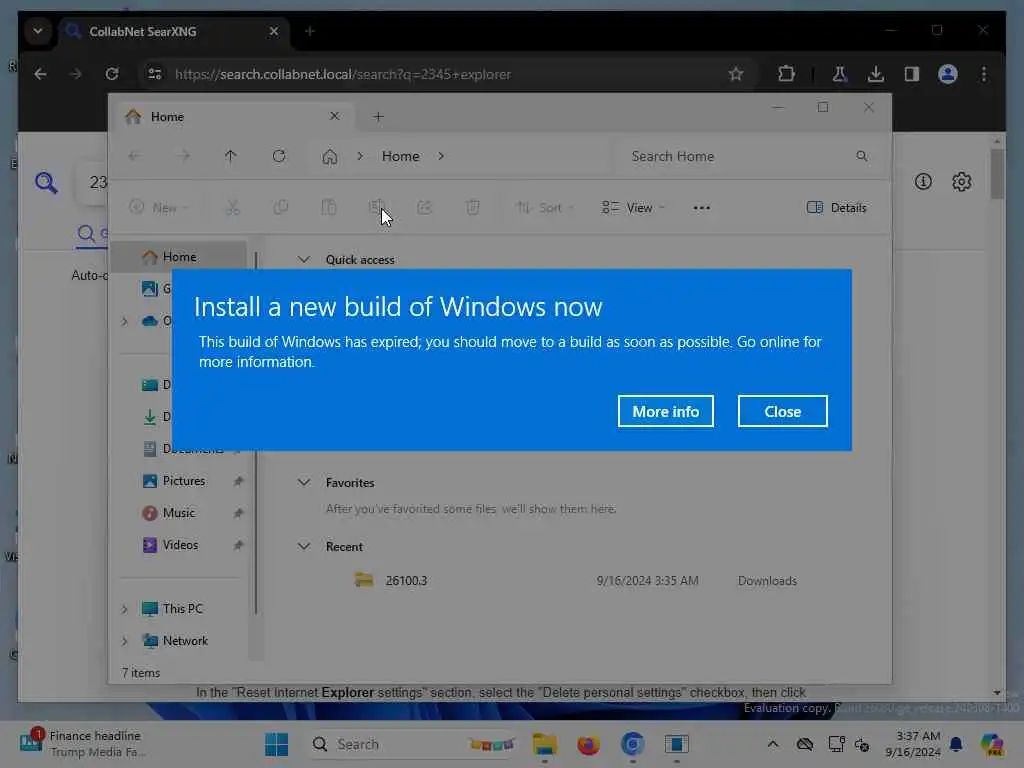
Task: Collapse the Recent section
Action: pos(304,547)
